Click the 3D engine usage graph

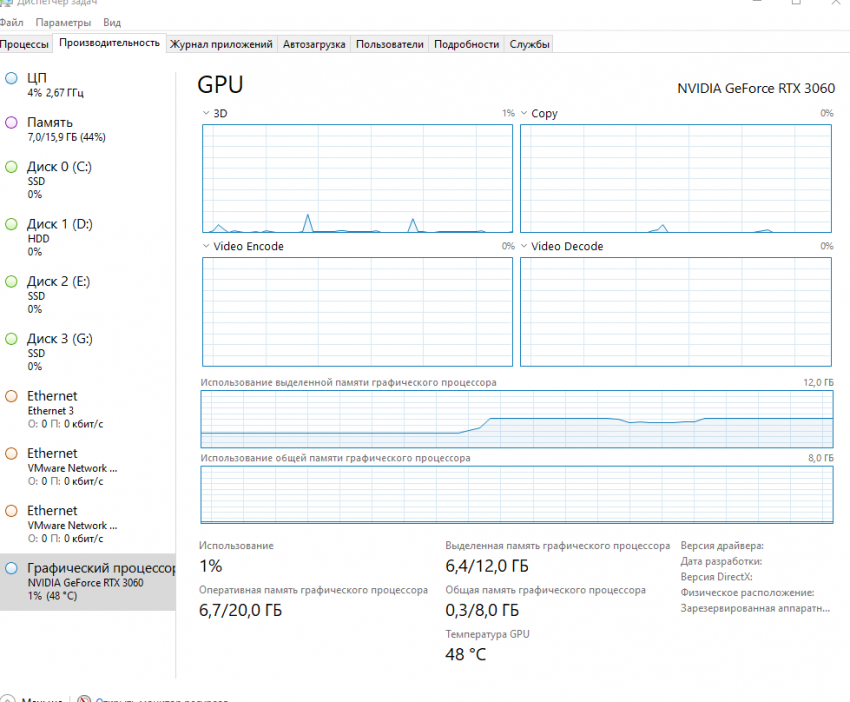click(357, 179)
